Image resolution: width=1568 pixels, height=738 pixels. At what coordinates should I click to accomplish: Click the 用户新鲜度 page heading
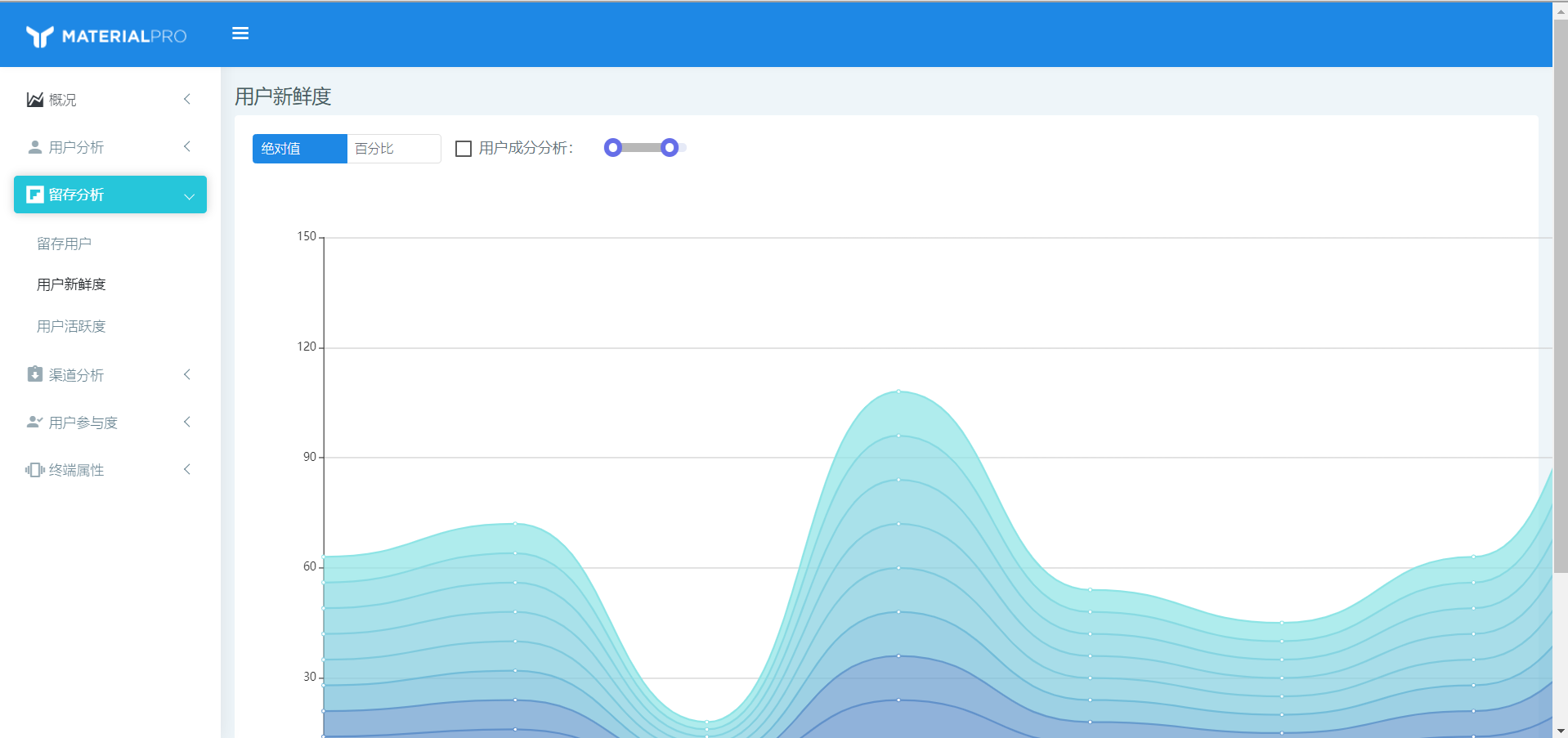[283, 96]
